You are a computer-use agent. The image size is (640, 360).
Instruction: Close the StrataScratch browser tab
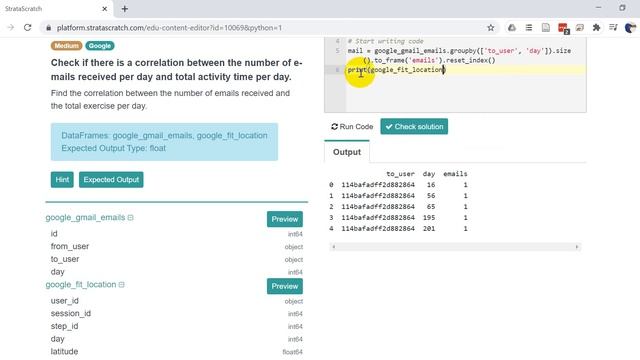[104, 9]
